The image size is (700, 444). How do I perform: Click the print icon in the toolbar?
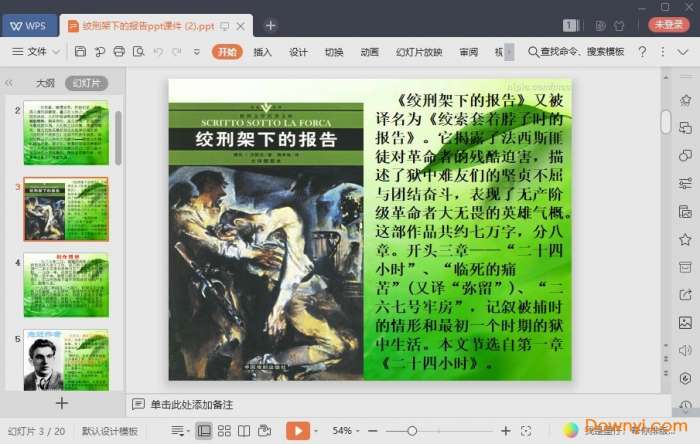(119, 51)
